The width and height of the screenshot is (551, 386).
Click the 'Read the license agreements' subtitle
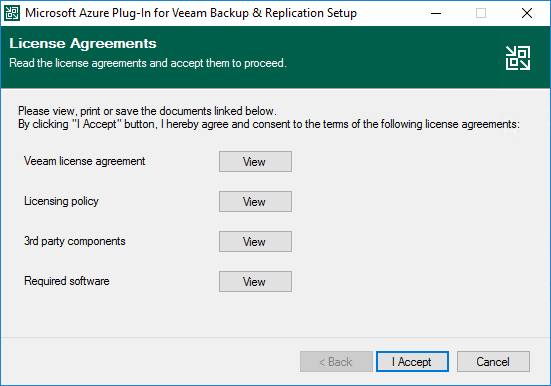pos(148,63)
